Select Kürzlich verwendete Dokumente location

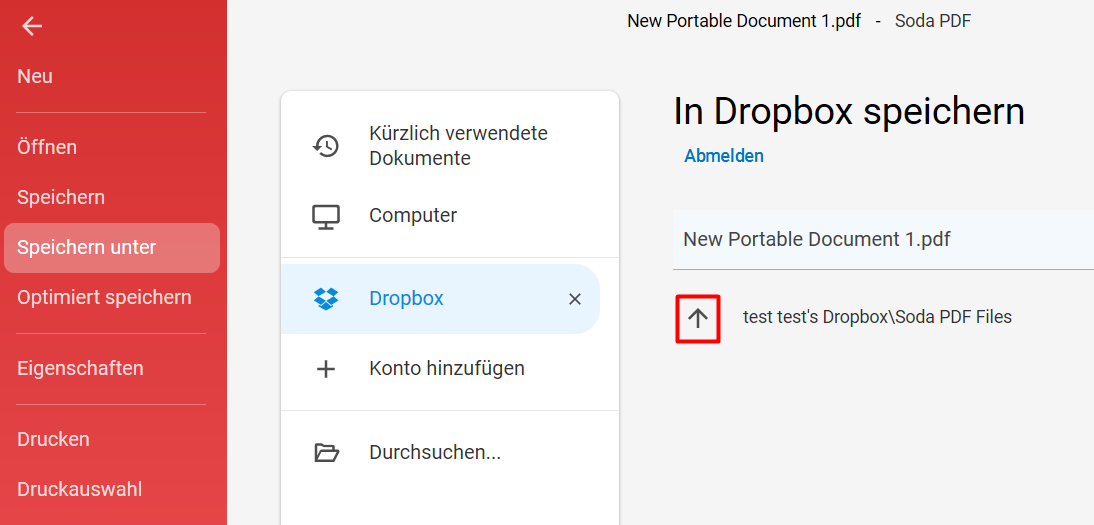[458, 146]
